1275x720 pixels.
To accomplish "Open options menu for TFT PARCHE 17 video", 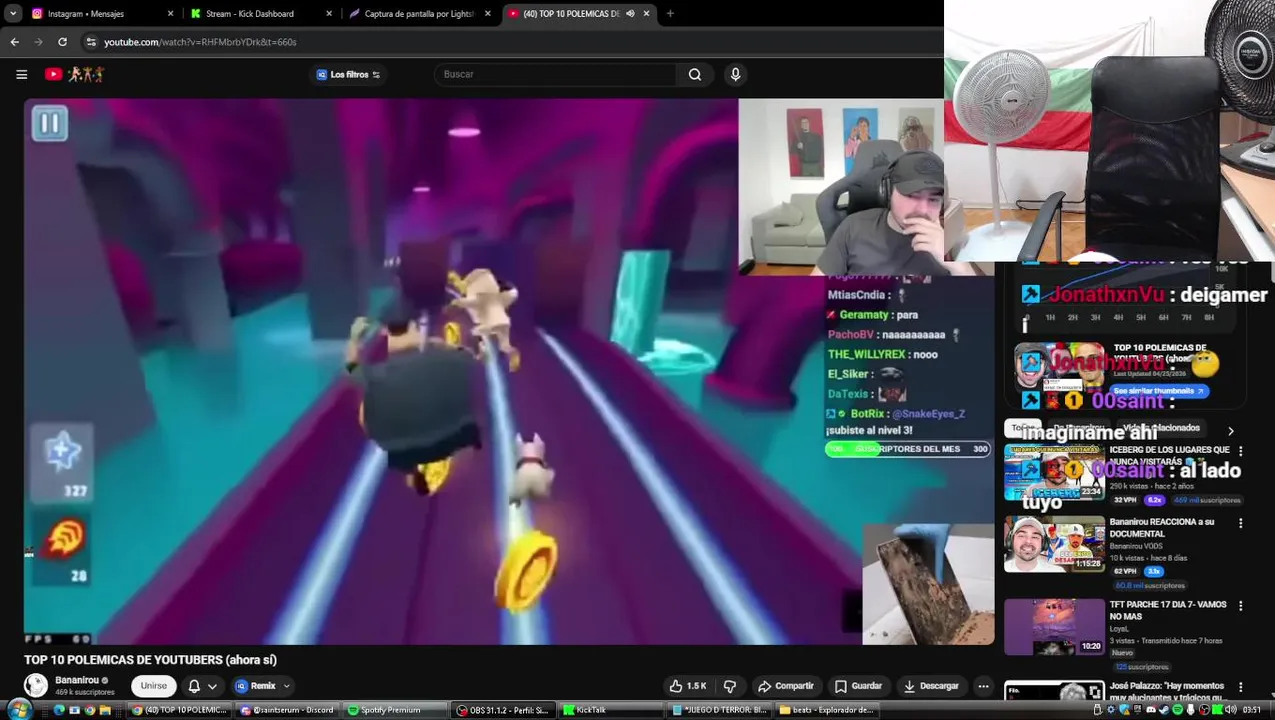I will (x=1241, y=606).
